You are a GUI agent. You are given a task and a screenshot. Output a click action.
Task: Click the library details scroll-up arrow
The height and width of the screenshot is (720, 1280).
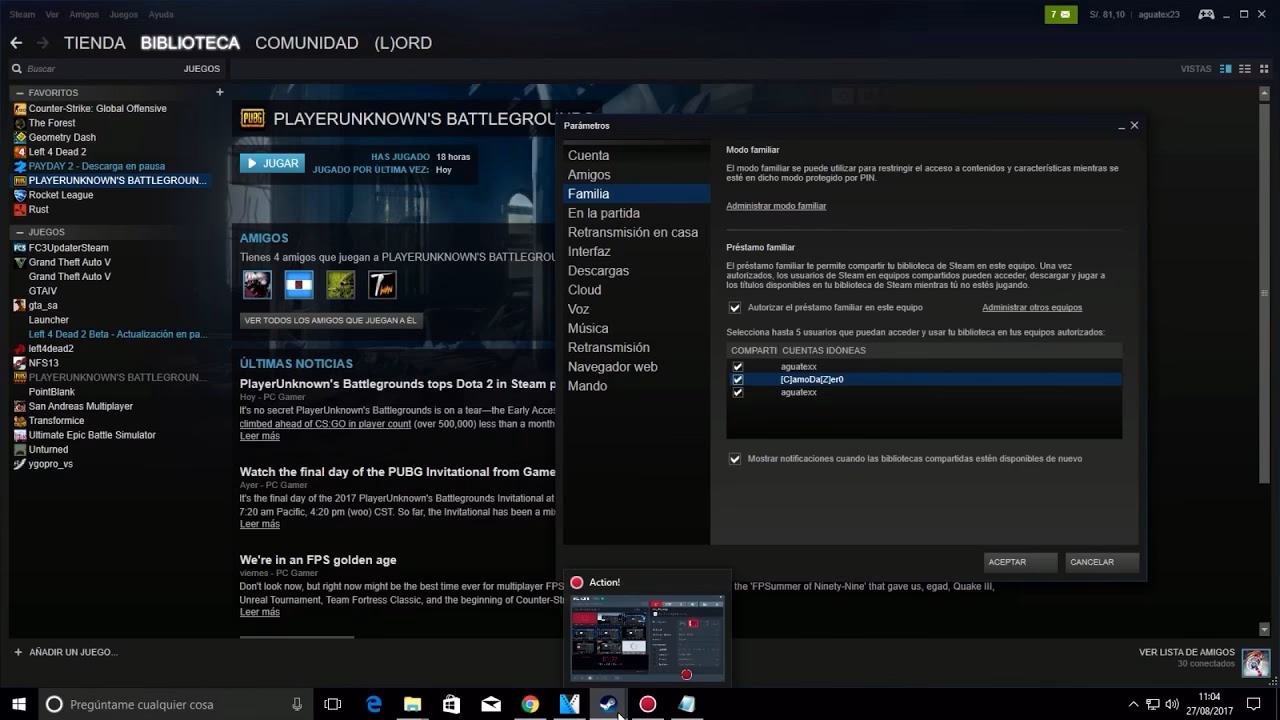coord(1263,93)
